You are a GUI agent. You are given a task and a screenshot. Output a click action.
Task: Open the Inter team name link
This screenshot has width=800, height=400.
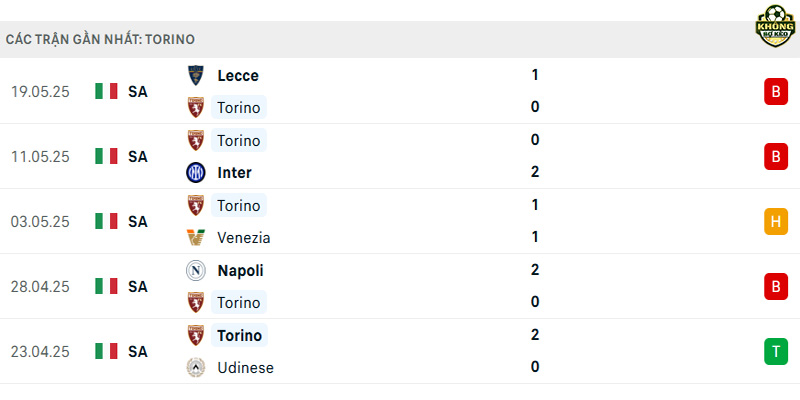click(234, 173)
